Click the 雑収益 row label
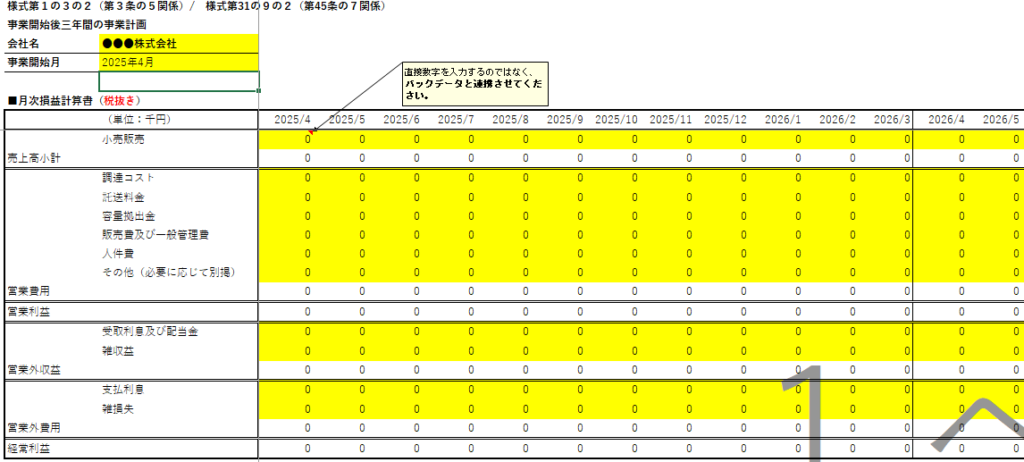 [x=118, y=350]
